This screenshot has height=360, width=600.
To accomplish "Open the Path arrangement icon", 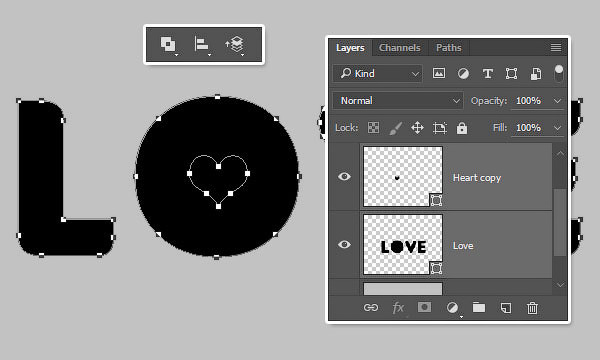I will tap(236, 44).
